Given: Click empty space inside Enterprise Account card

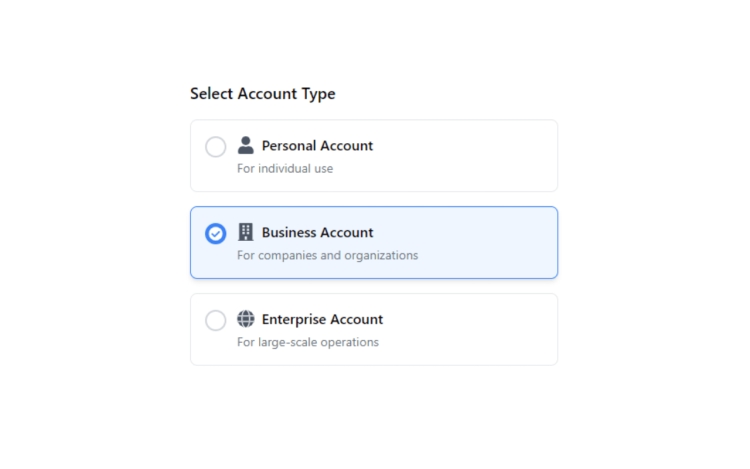Looking at the screenshot, I should 474,329.
